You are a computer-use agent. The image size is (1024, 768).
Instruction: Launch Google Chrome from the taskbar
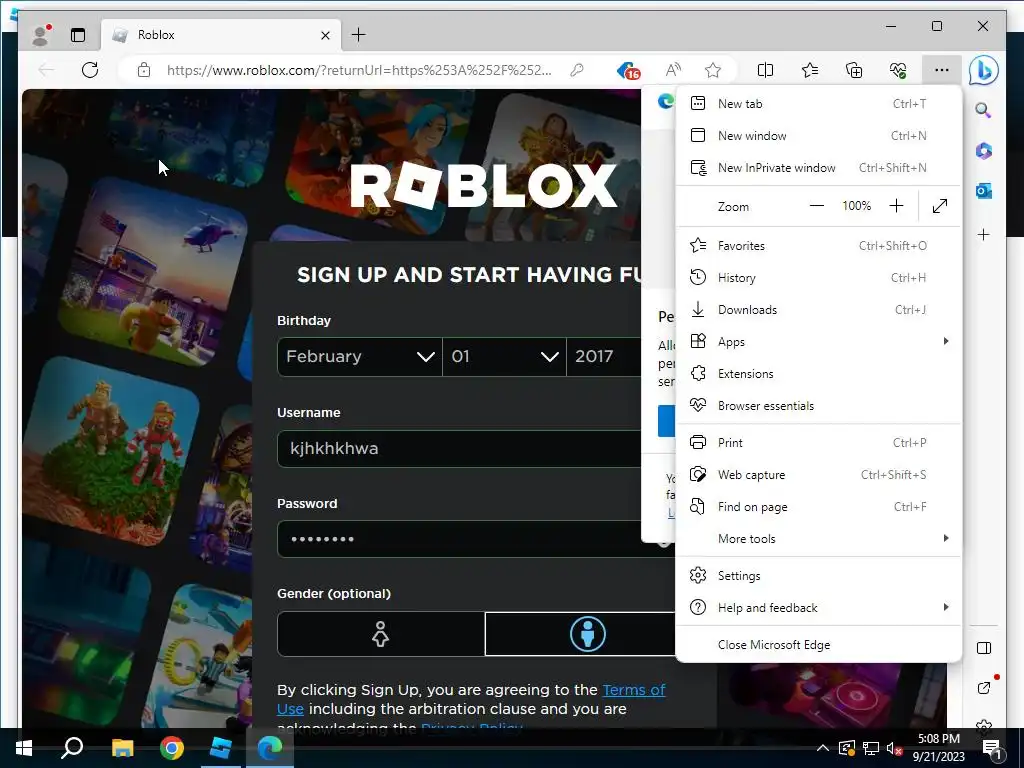tap(172, 748)
